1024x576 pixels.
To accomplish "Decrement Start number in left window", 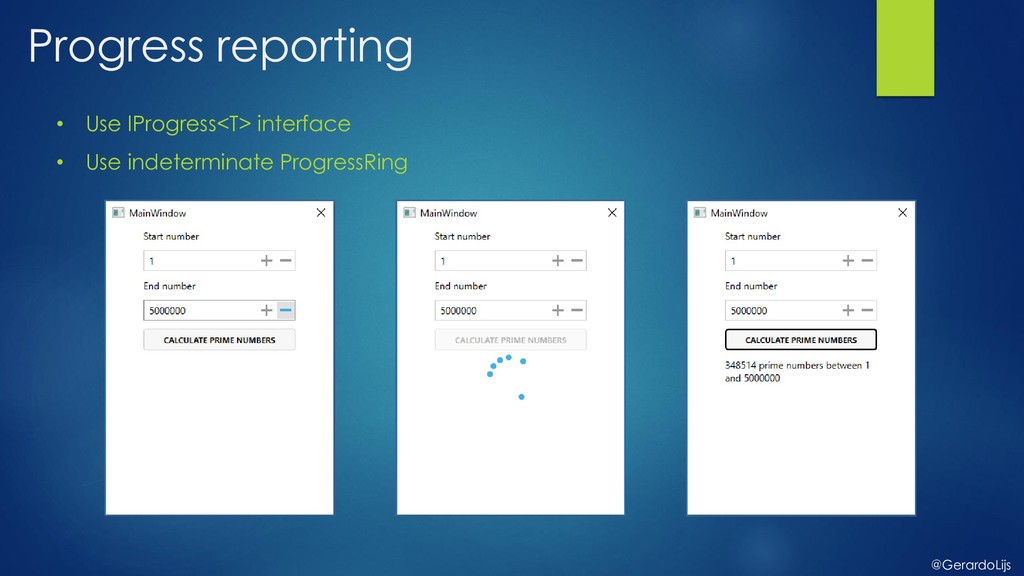I will (285, 261).
